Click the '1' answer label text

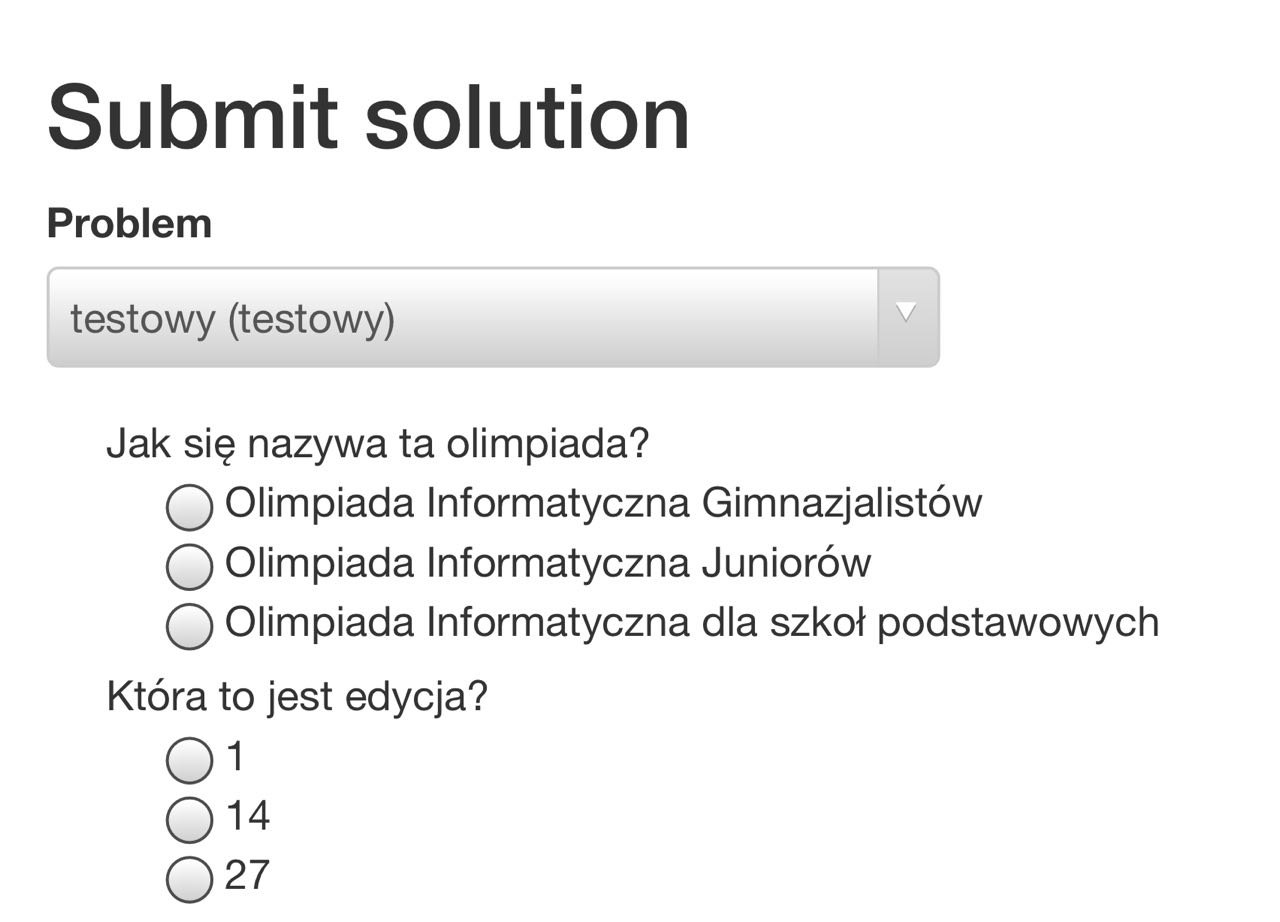[x=236, y=757]
